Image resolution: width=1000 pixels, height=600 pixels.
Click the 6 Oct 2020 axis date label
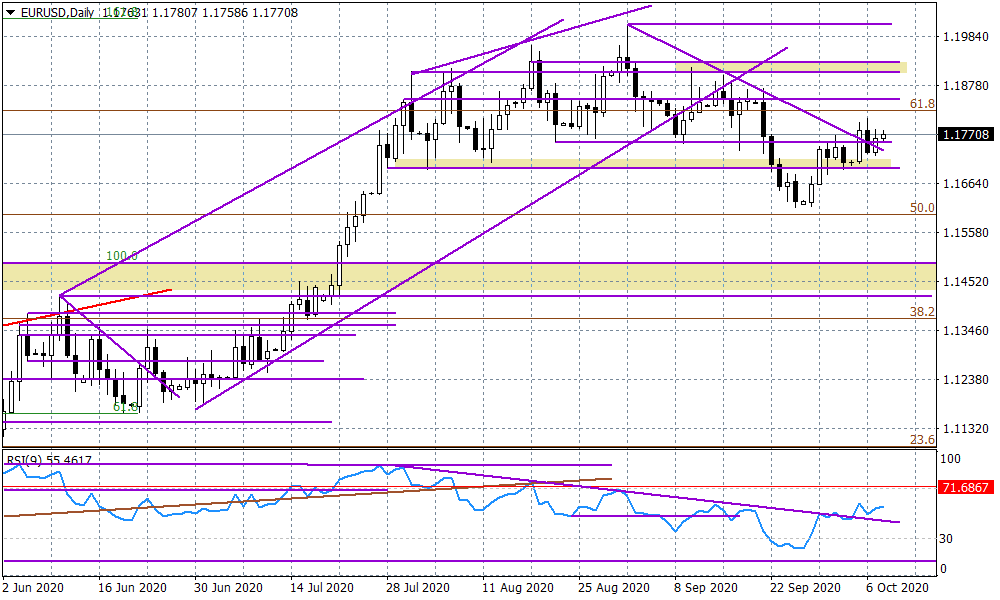(896, 588)
